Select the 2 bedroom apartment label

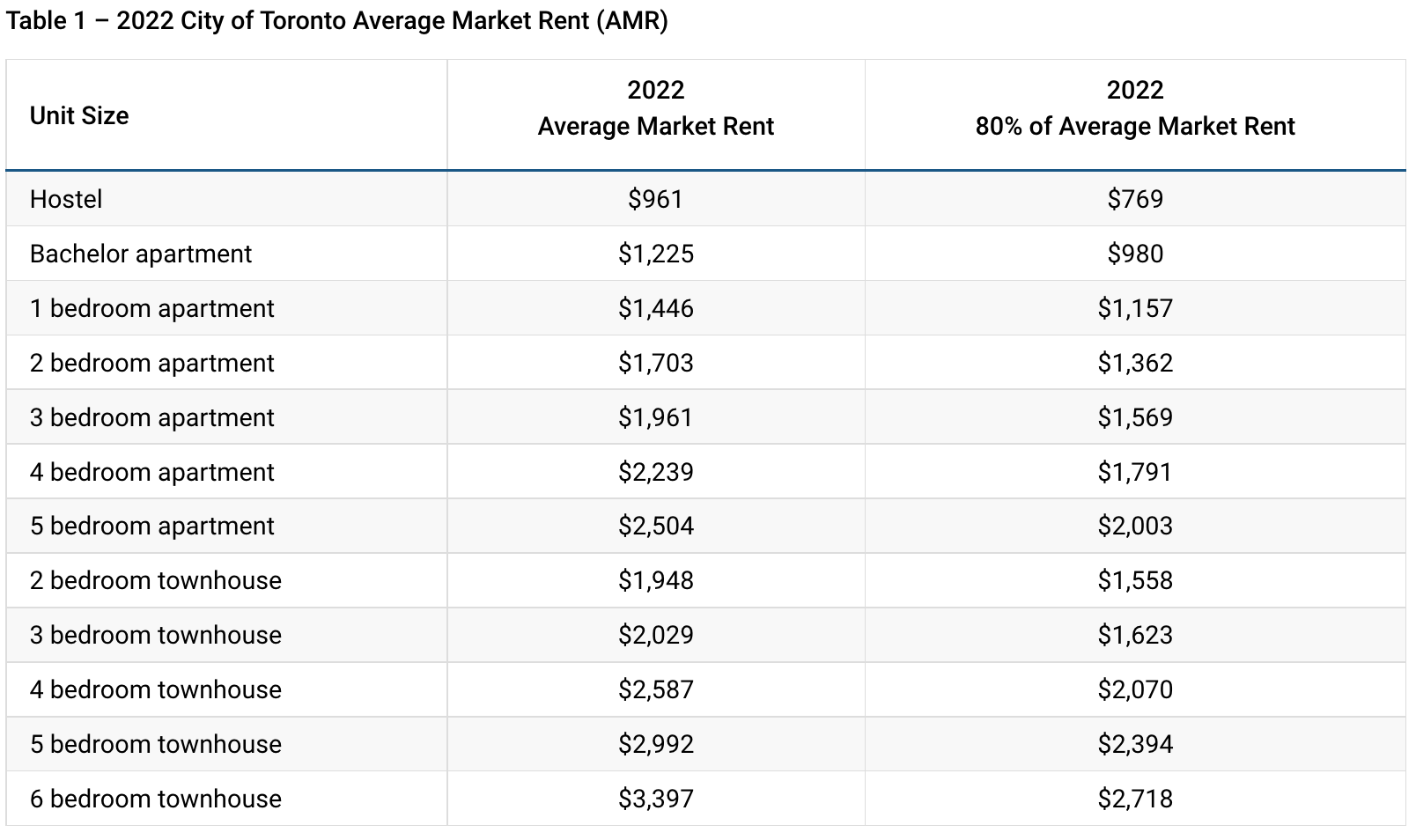point(151,363)
